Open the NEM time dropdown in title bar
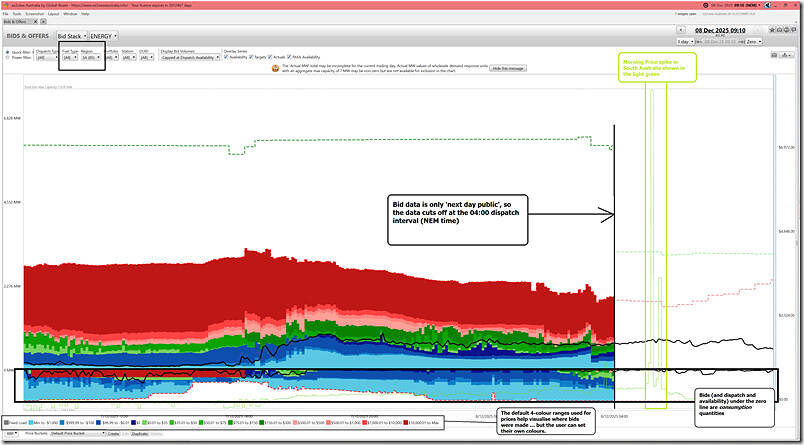This screenshot has height=445, width=804. tap(735, 5)
